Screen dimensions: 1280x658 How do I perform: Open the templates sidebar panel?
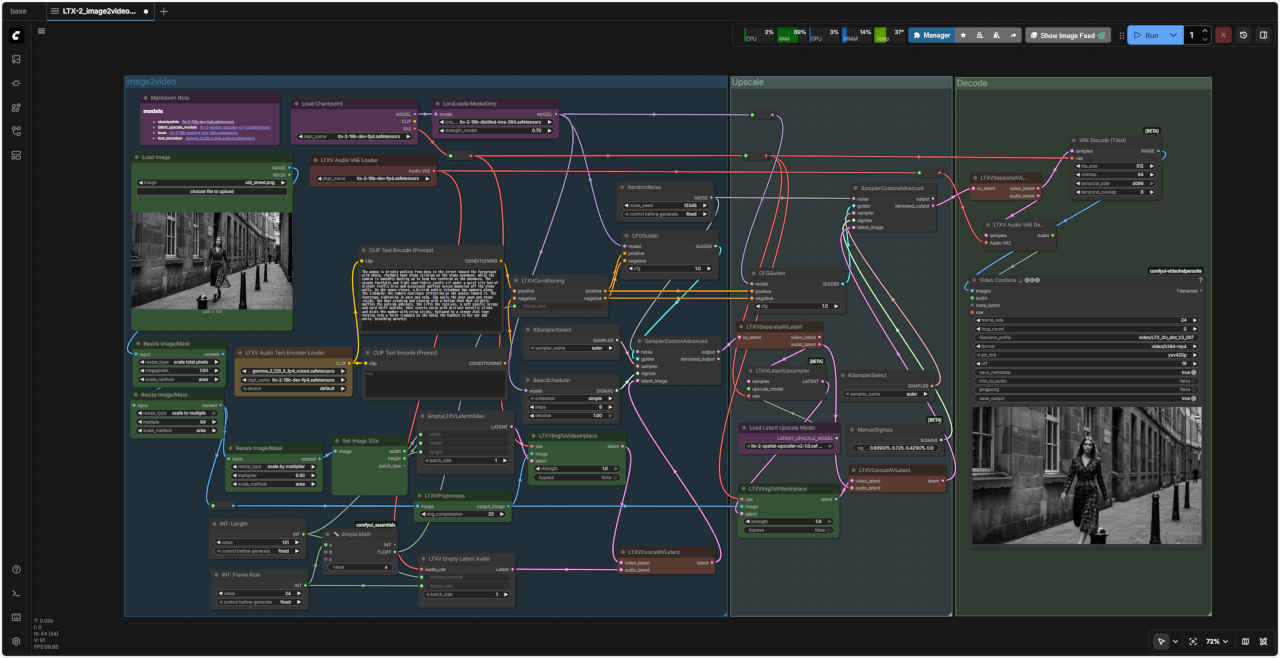pos(16,155)
